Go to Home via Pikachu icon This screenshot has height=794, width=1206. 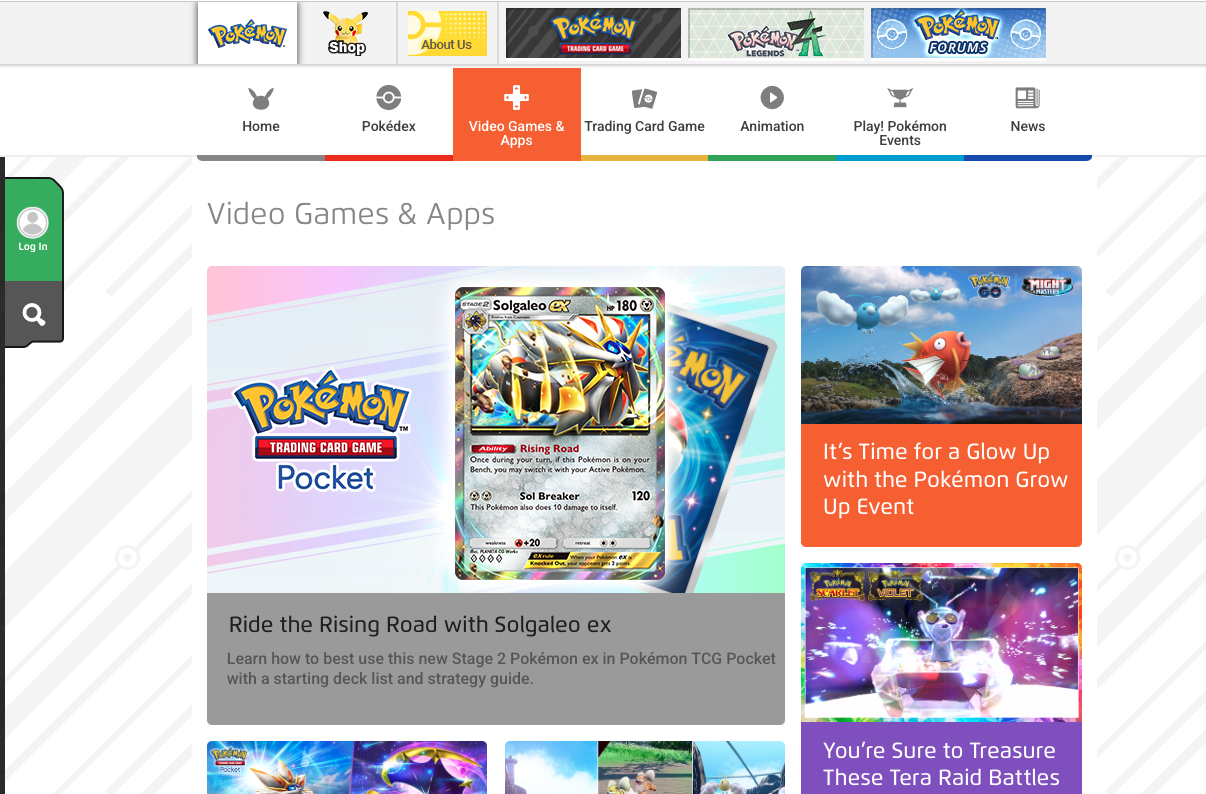(261, 98)
